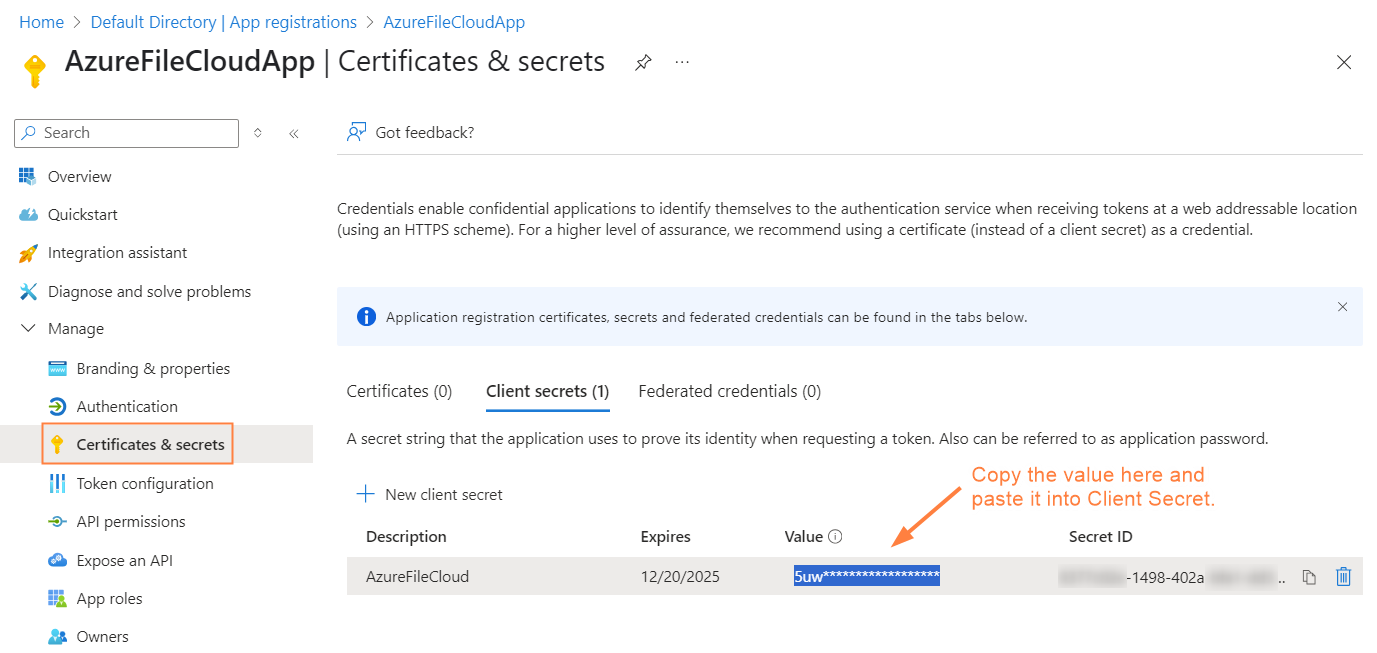Switch to the Federated credentials (0) tab

729,391
